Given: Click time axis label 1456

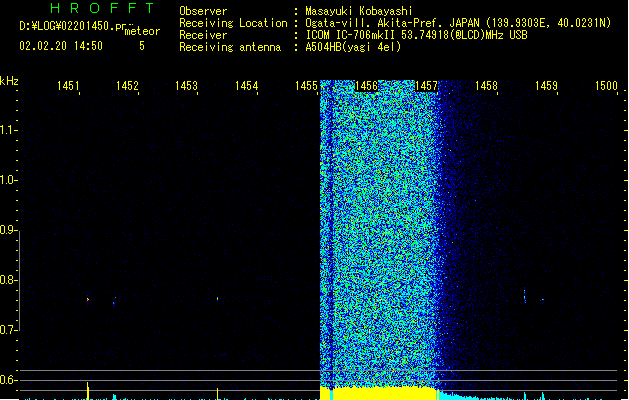Looking at the screenshot, I should [x=366, y=85].
